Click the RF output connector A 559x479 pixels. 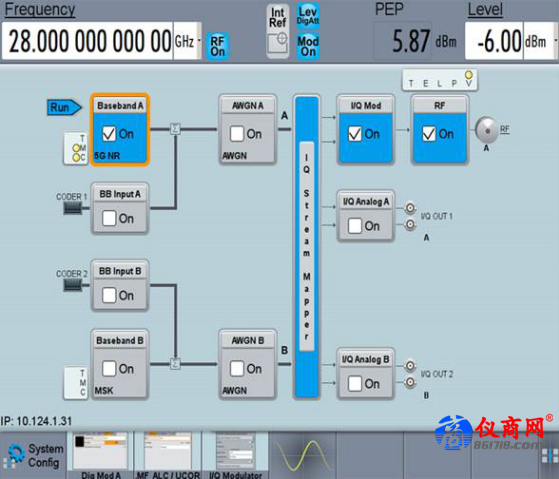pyautogui.click(x=486, y=130)
